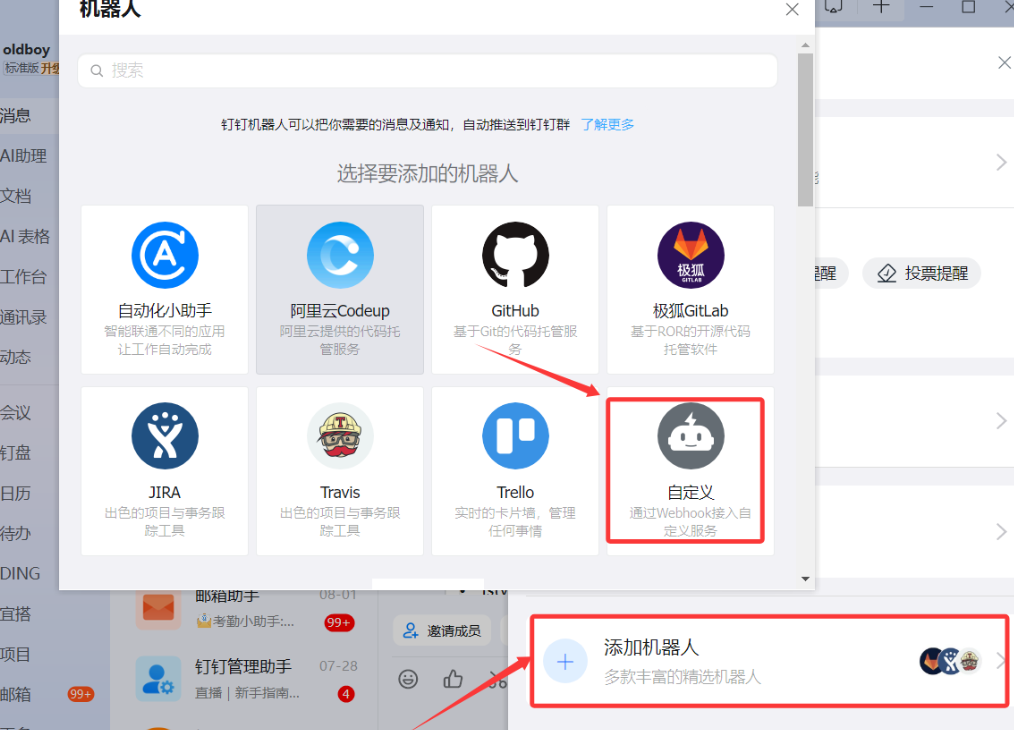
Task: Click the dialog scrollbar up arrow
Action: click(x=805, y=45)
